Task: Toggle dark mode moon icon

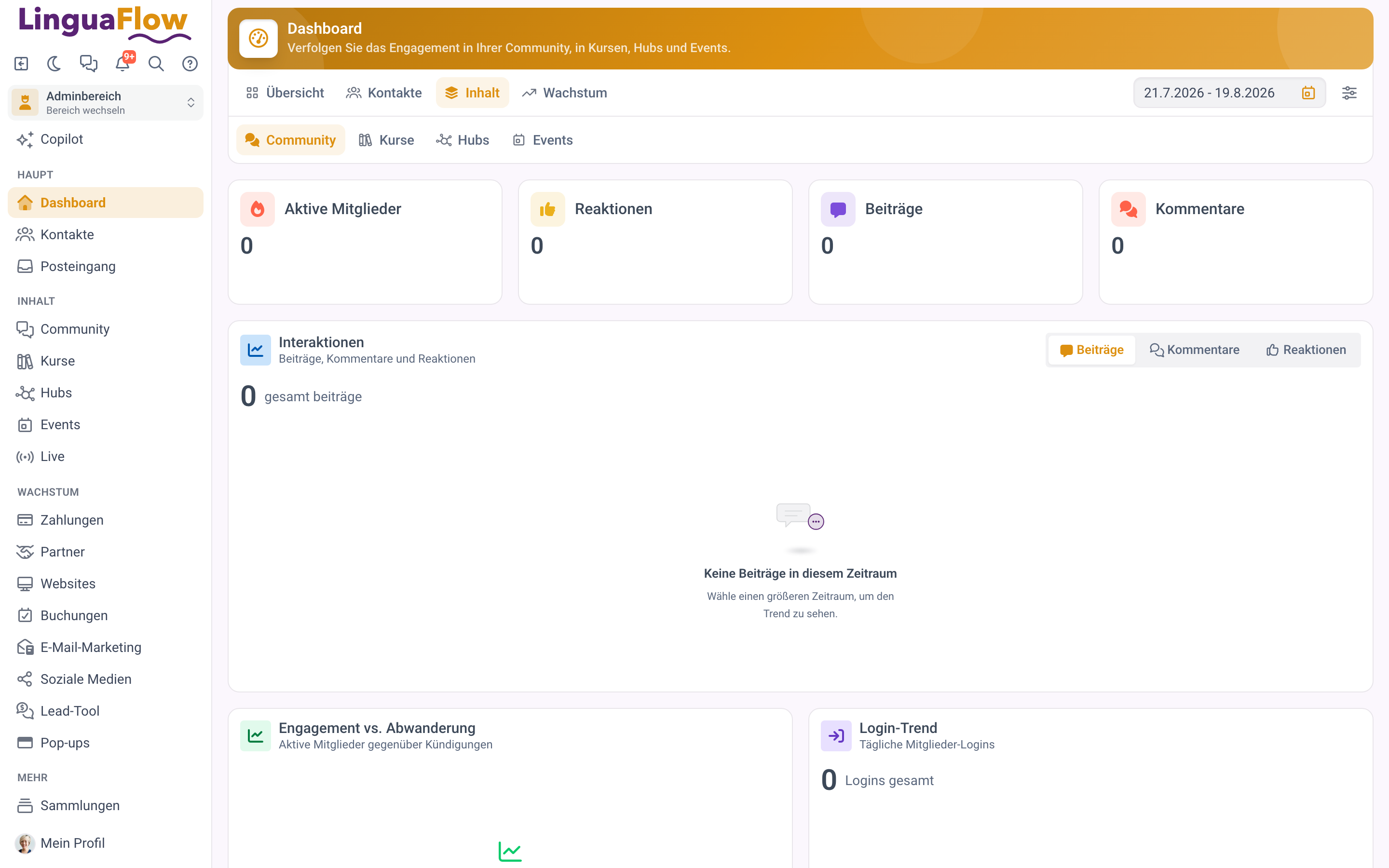Action: (x=54, y=64)
